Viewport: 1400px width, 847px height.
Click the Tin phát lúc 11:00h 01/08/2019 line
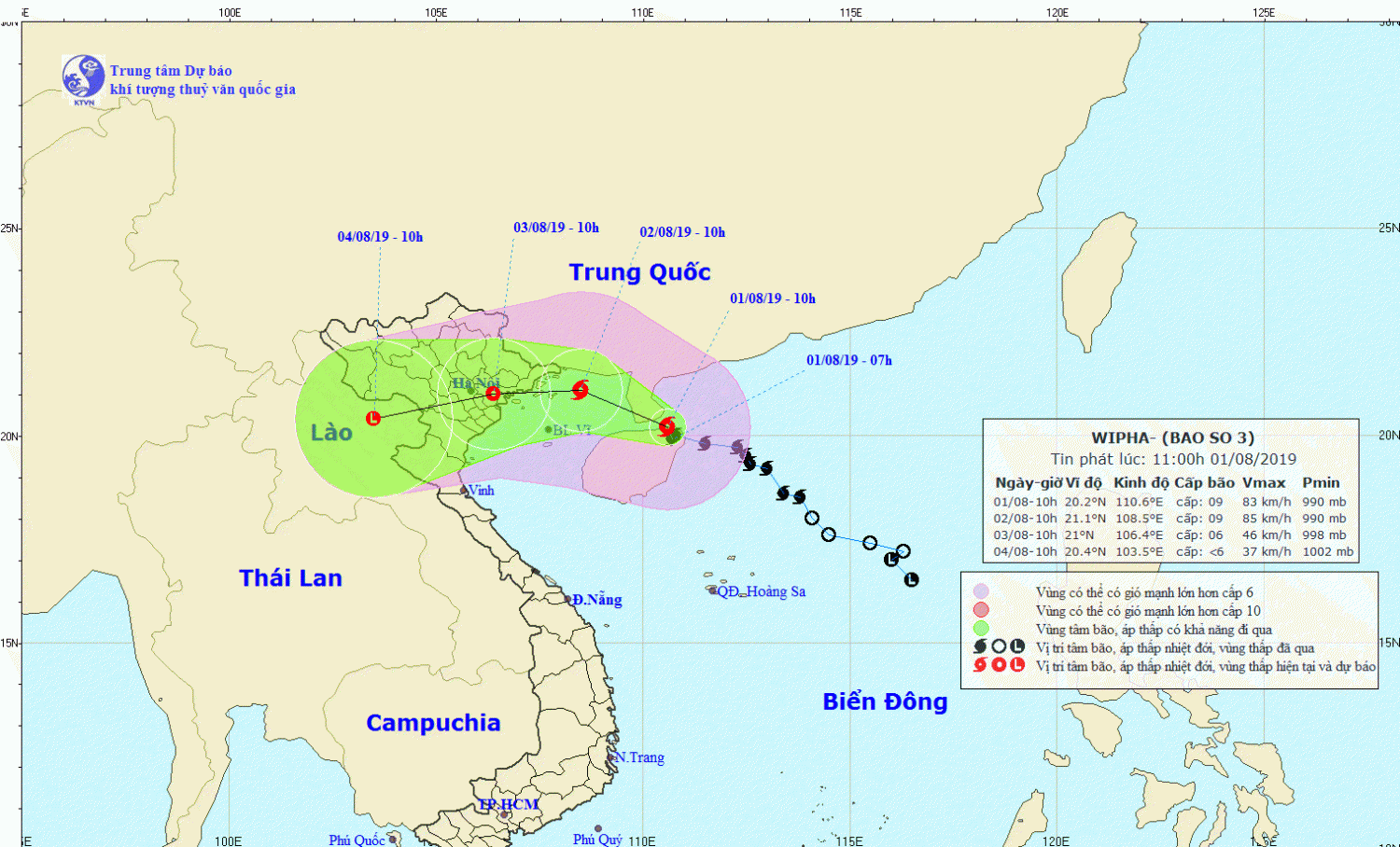(1173, 459)
